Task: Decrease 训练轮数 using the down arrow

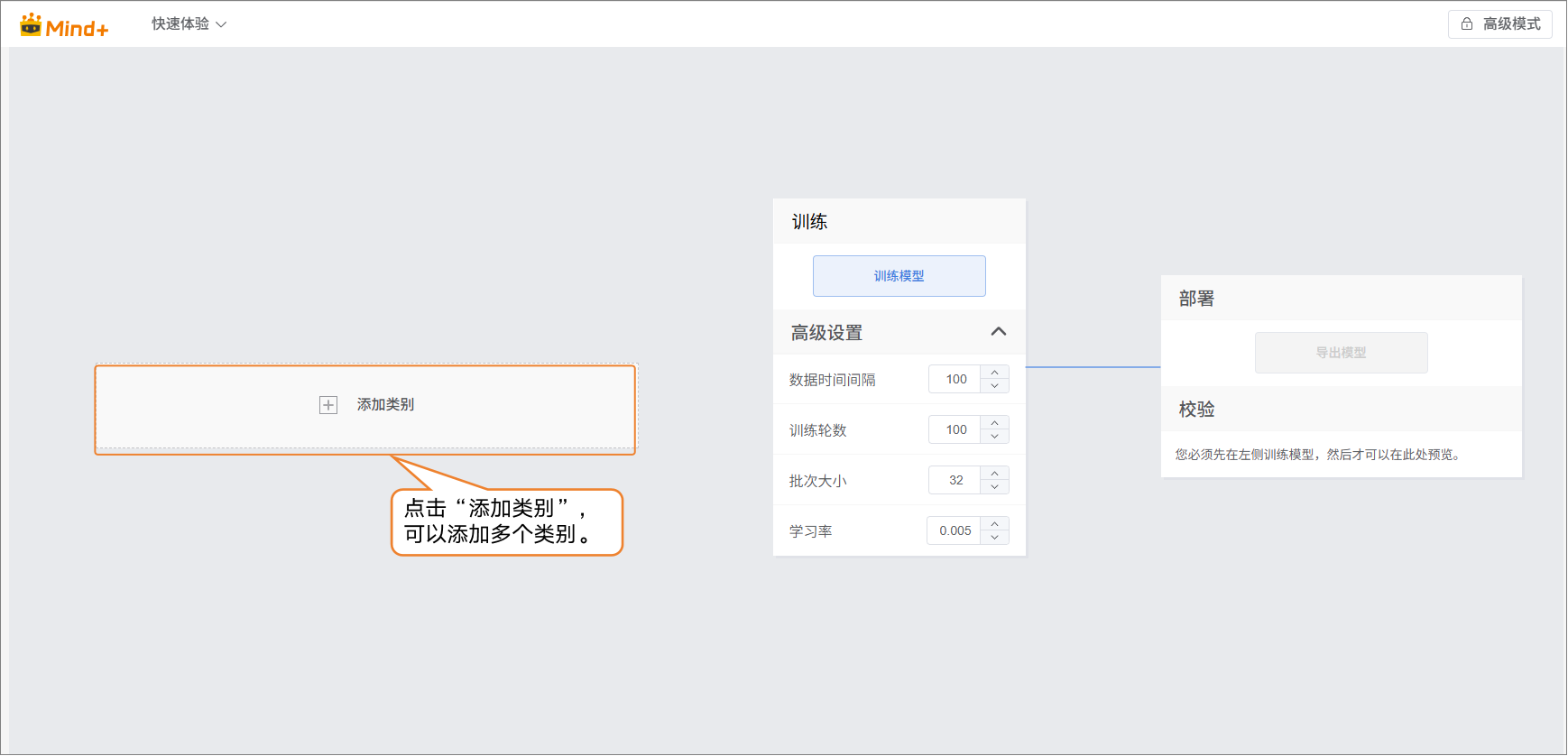Action: pyautogui.click(x=994, y=437)
